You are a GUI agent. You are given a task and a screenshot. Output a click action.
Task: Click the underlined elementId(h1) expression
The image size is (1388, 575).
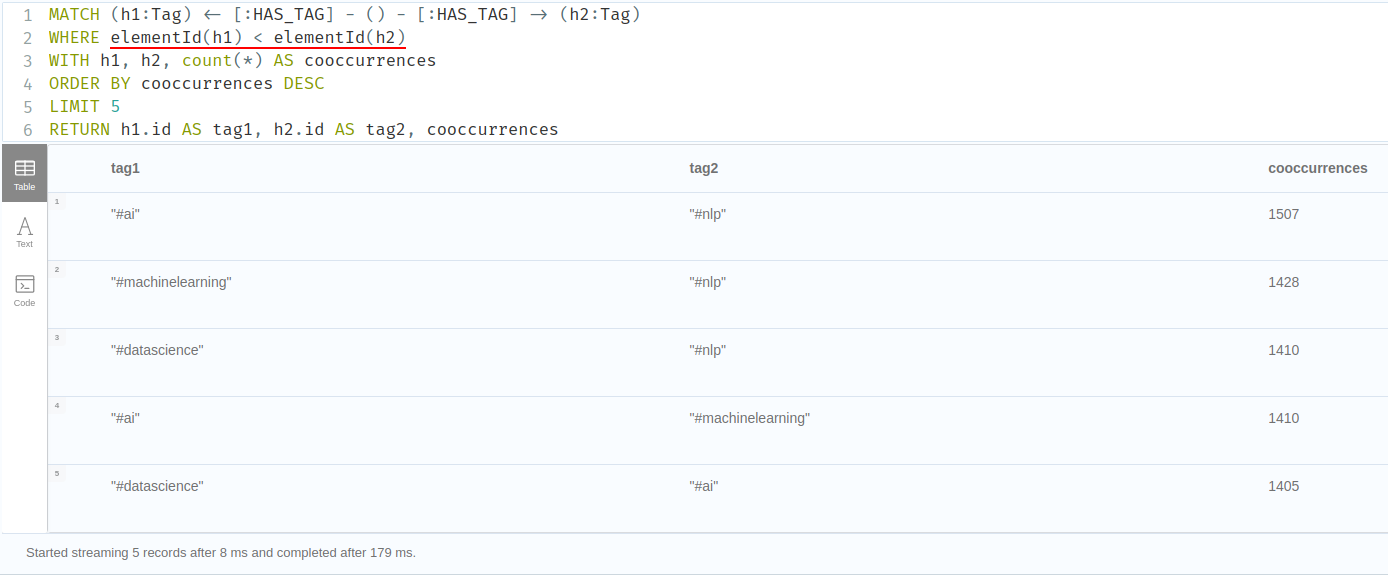tap(176, 38)
